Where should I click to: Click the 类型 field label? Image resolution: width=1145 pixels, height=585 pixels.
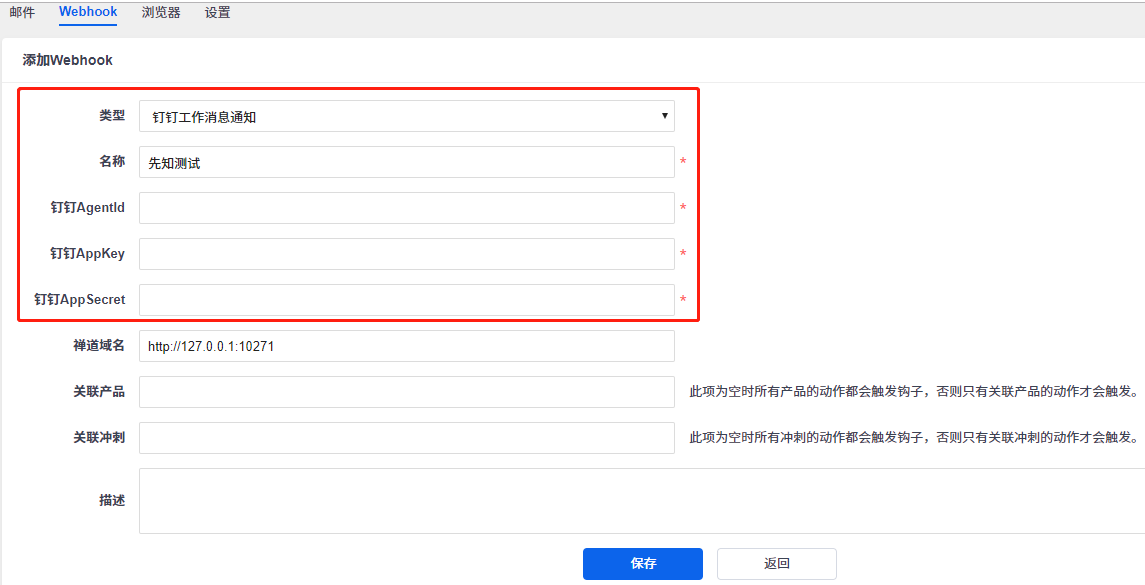[x=112, y=115]
